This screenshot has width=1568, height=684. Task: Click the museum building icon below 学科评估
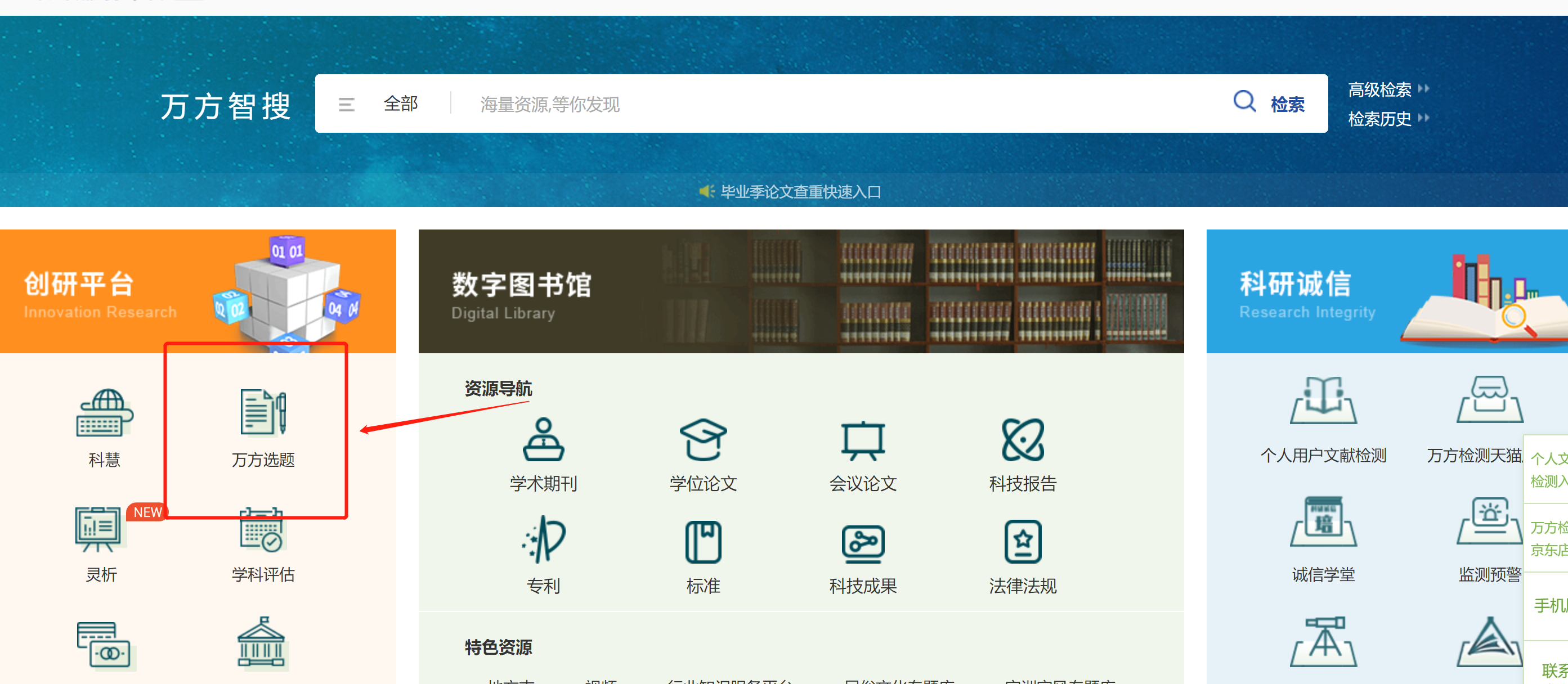point(262,642)
